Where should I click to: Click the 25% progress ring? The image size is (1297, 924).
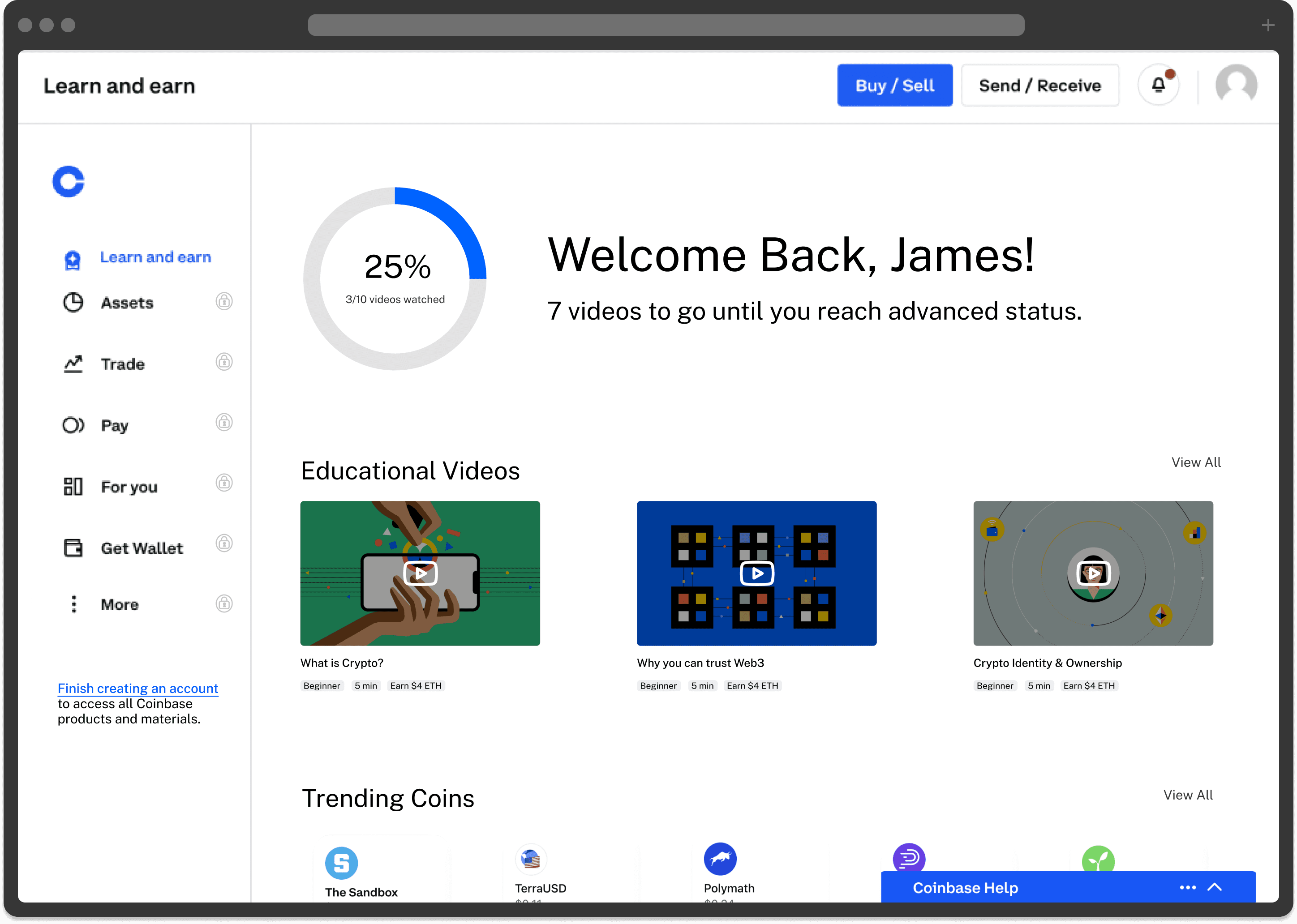[395, 279]
